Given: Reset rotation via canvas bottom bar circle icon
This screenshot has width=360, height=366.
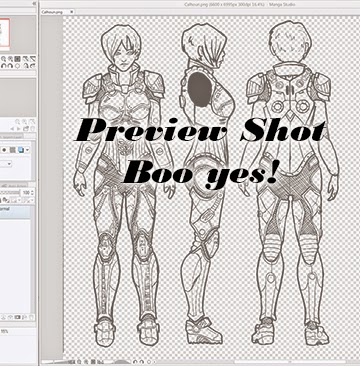Looking at the screenshot, I should tap(149, 362).
